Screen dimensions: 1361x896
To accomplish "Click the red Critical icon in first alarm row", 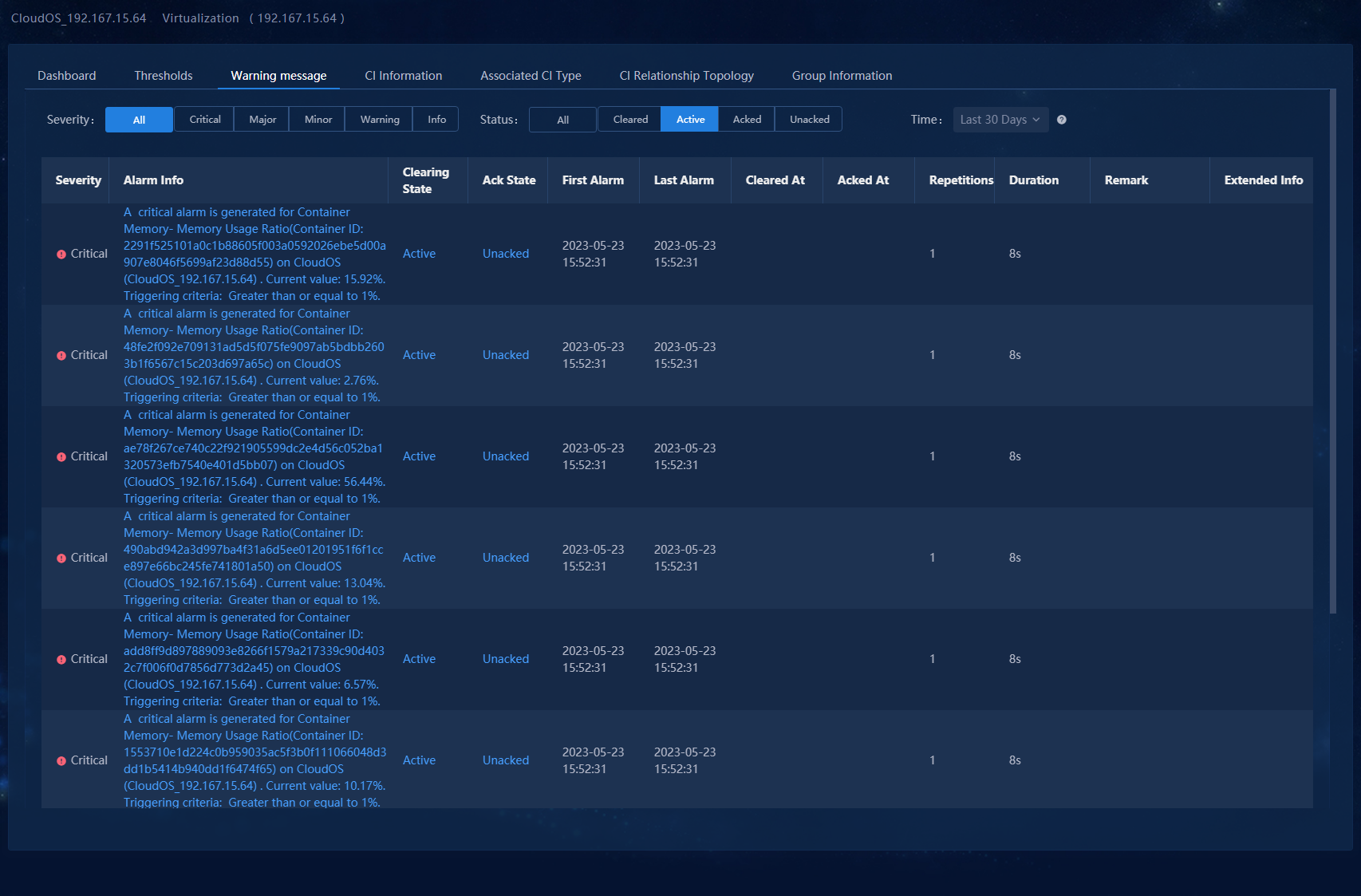I will point(61,255).
